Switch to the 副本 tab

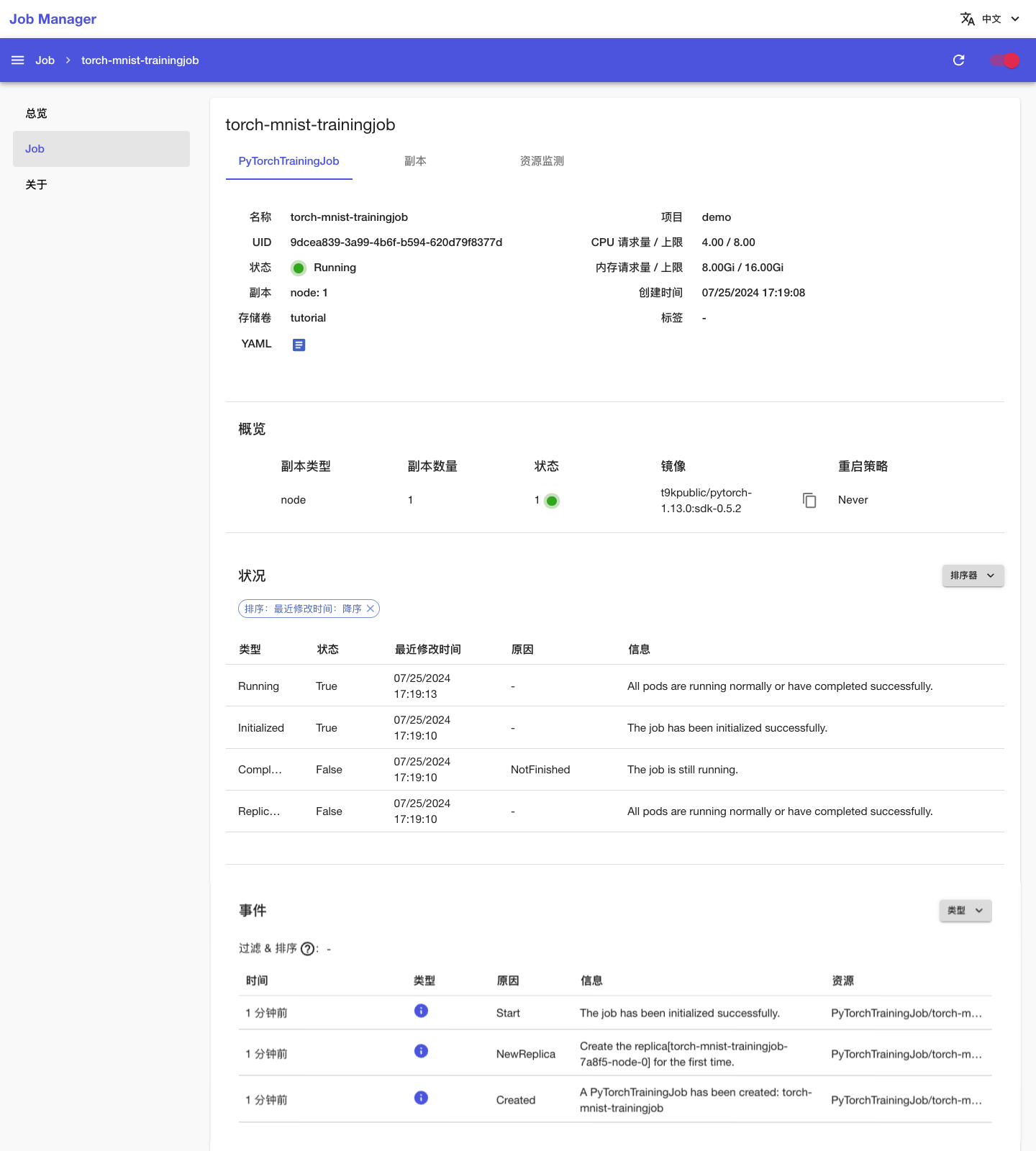(415, 161)
